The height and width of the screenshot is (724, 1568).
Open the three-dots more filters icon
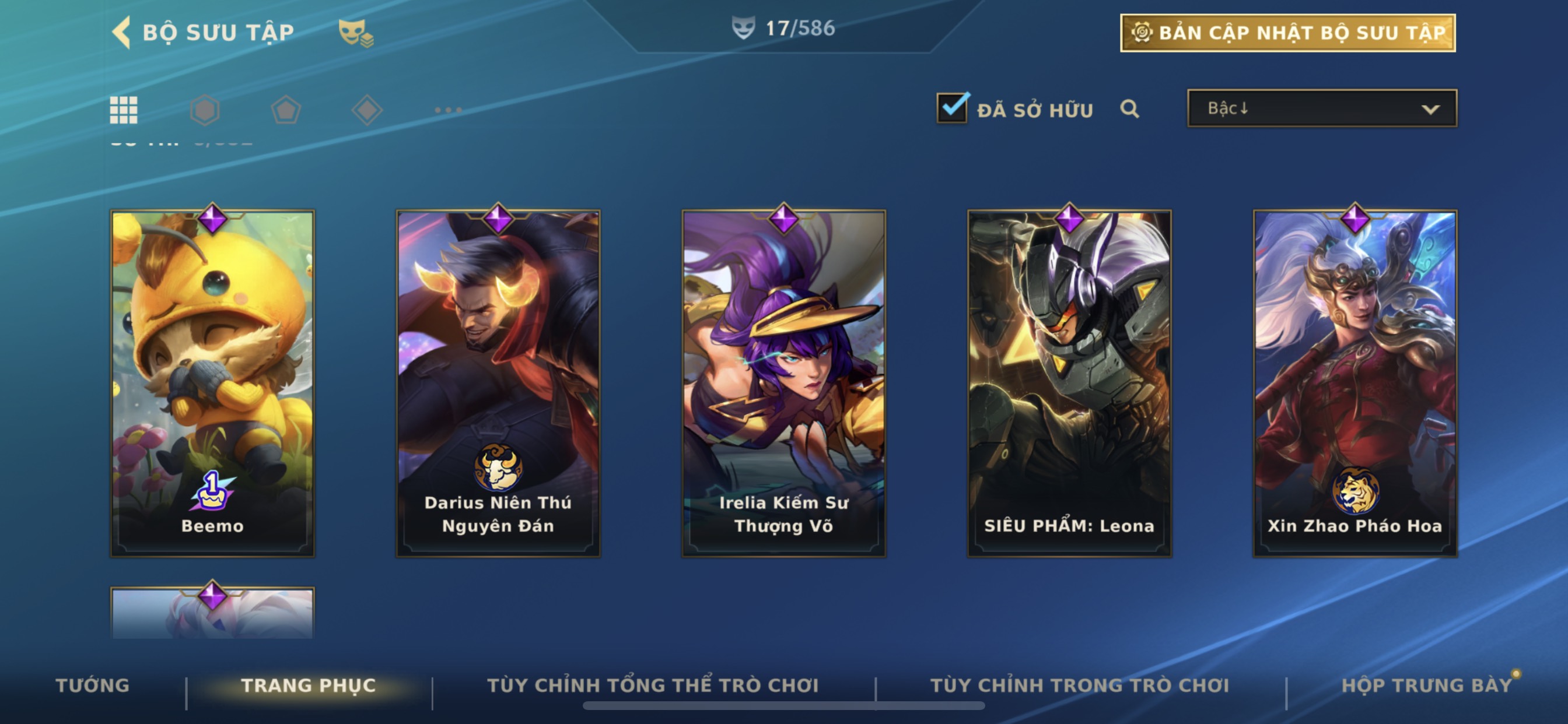tap(448, 110)
